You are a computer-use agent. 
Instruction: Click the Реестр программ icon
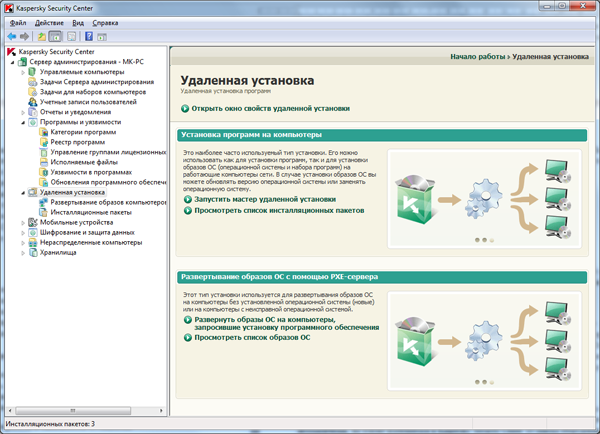(44, 142)
